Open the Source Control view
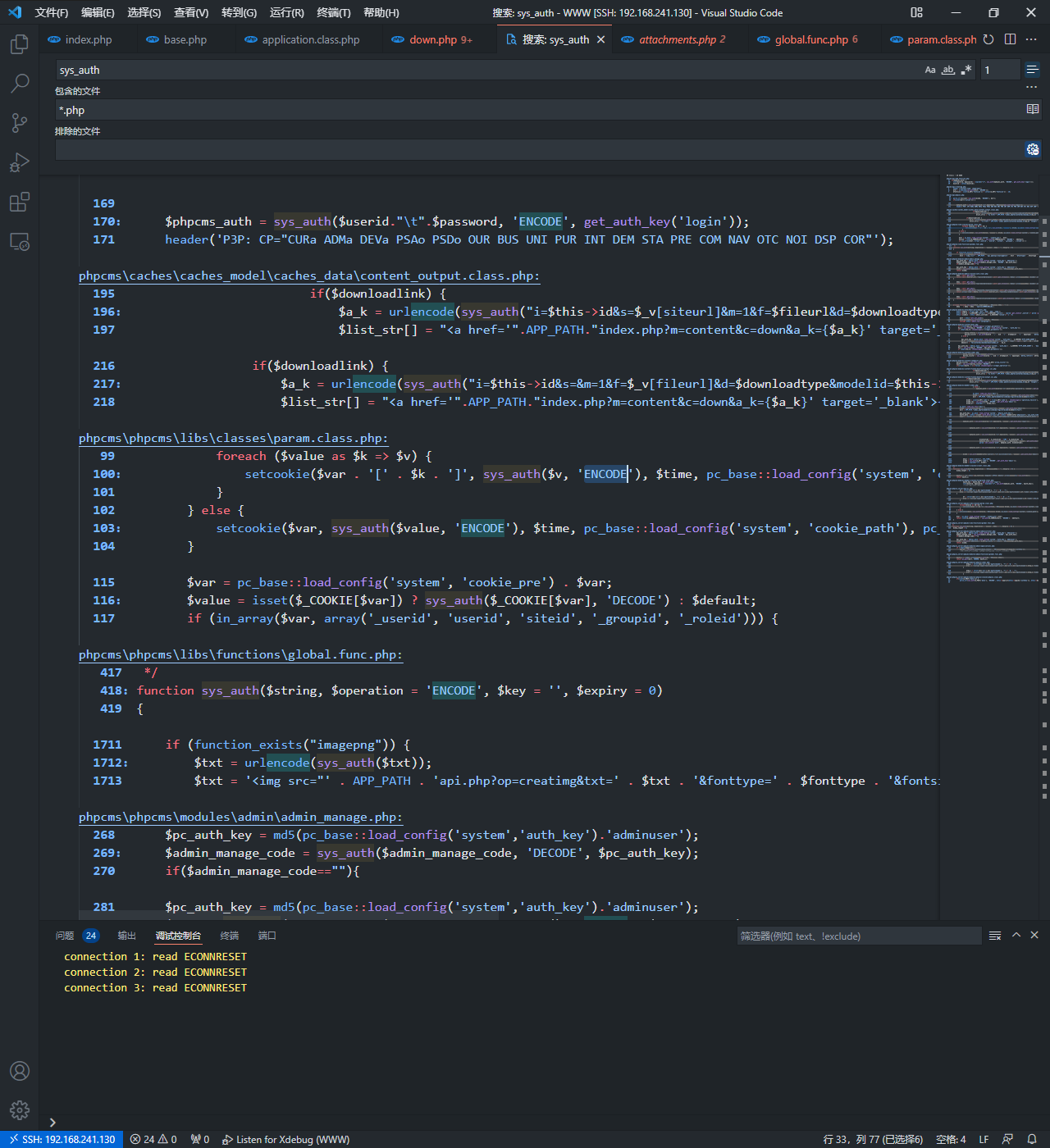 [x=20, y=123]
